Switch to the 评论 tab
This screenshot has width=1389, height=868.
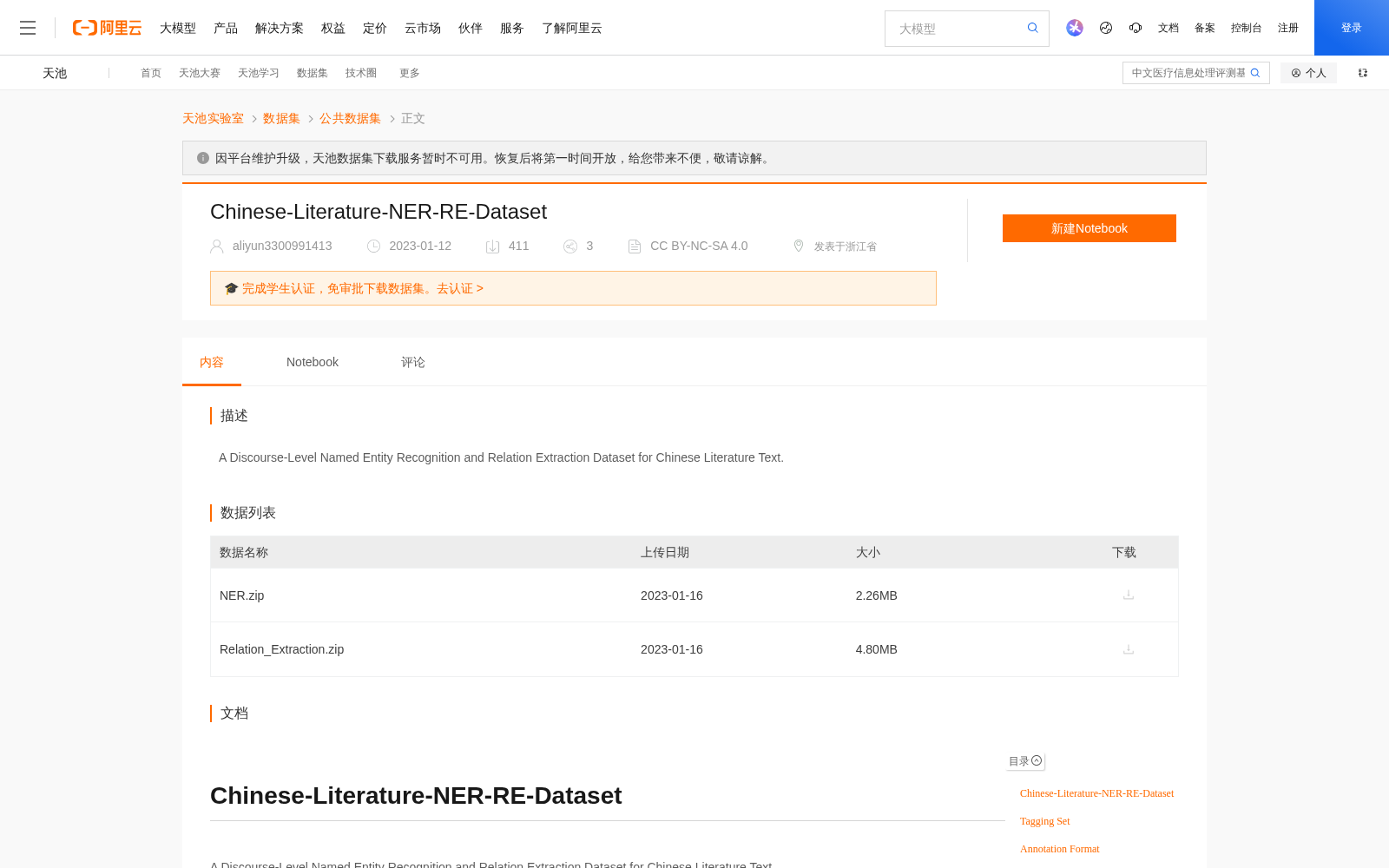pyautogui.click(x=413, y=362)
